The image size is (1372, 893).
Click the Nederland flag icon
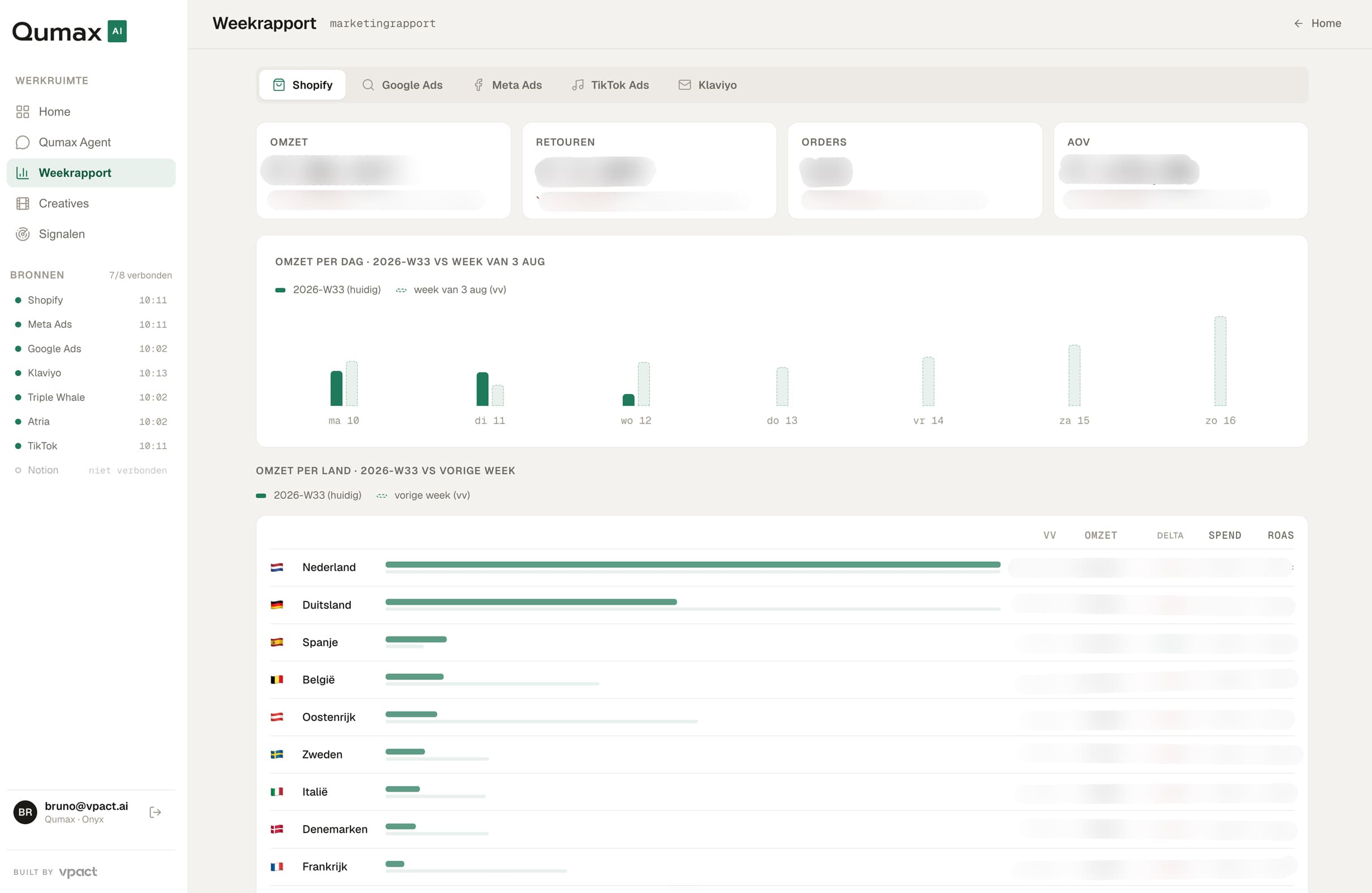point(277,567)
